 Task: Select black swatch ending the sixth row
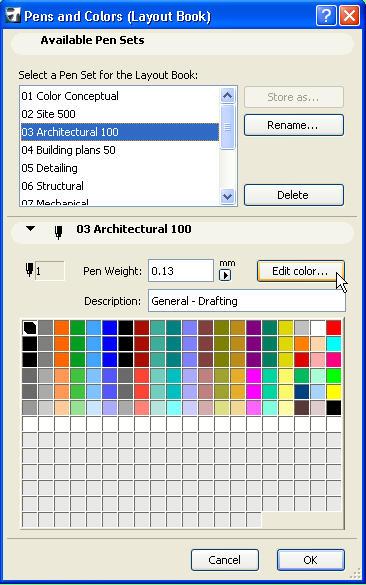click(334, 408)
